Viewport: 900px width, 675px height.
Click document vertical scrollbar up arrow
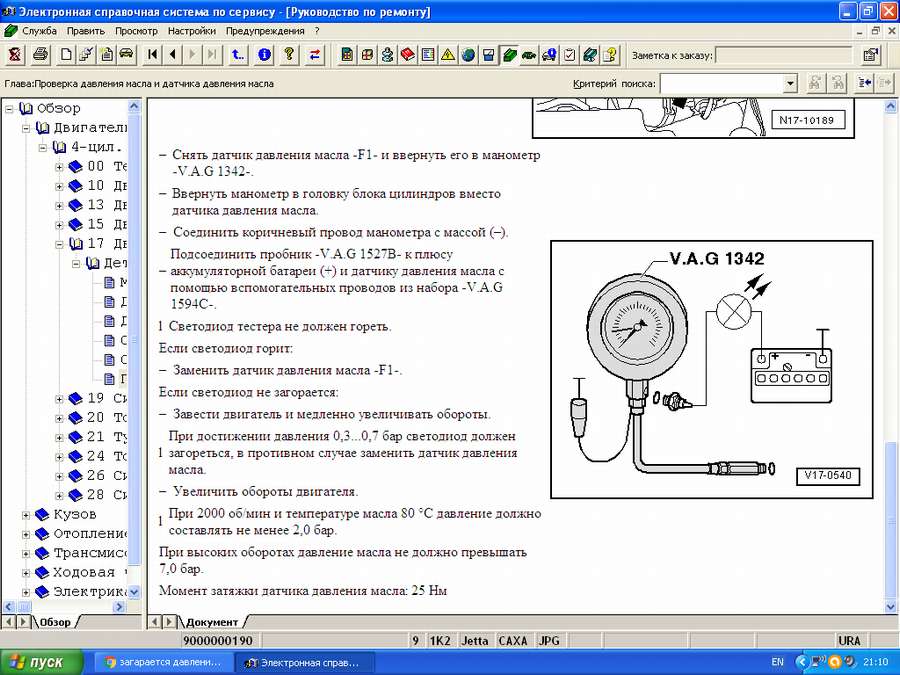point(890,106)
